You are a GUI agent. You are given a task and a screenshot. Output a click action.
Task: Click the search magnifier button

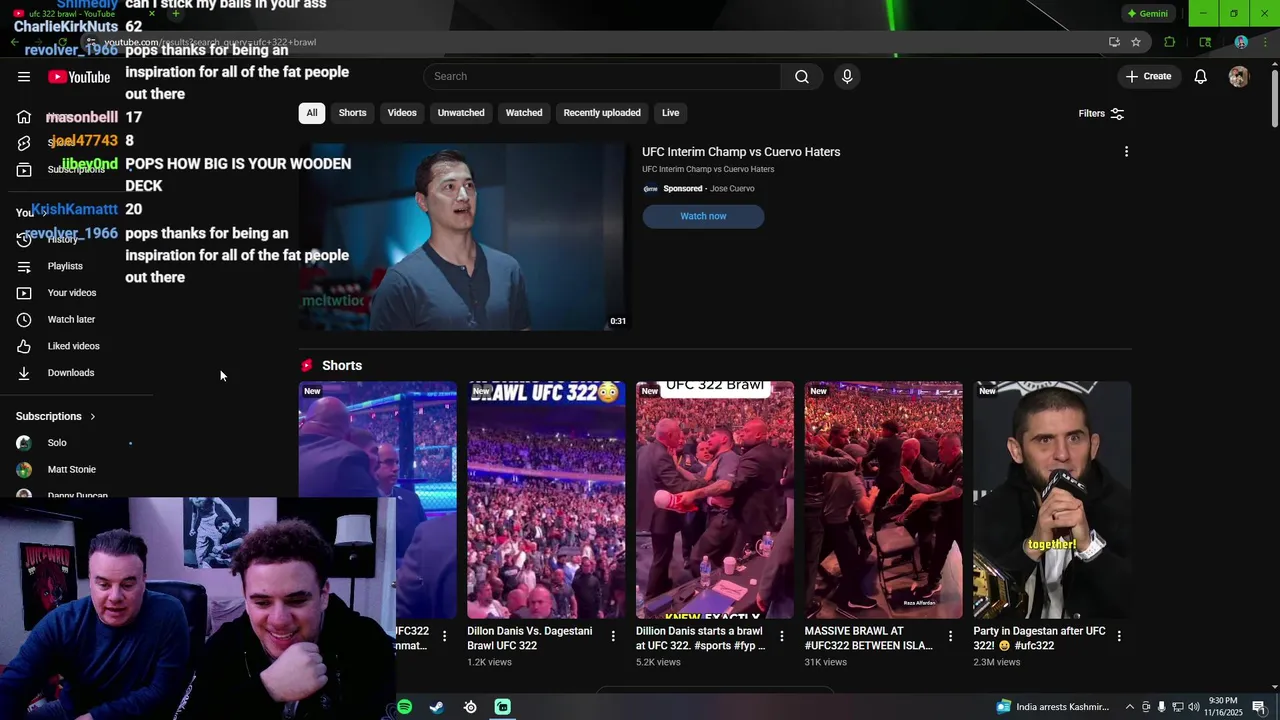pos(802,77)
